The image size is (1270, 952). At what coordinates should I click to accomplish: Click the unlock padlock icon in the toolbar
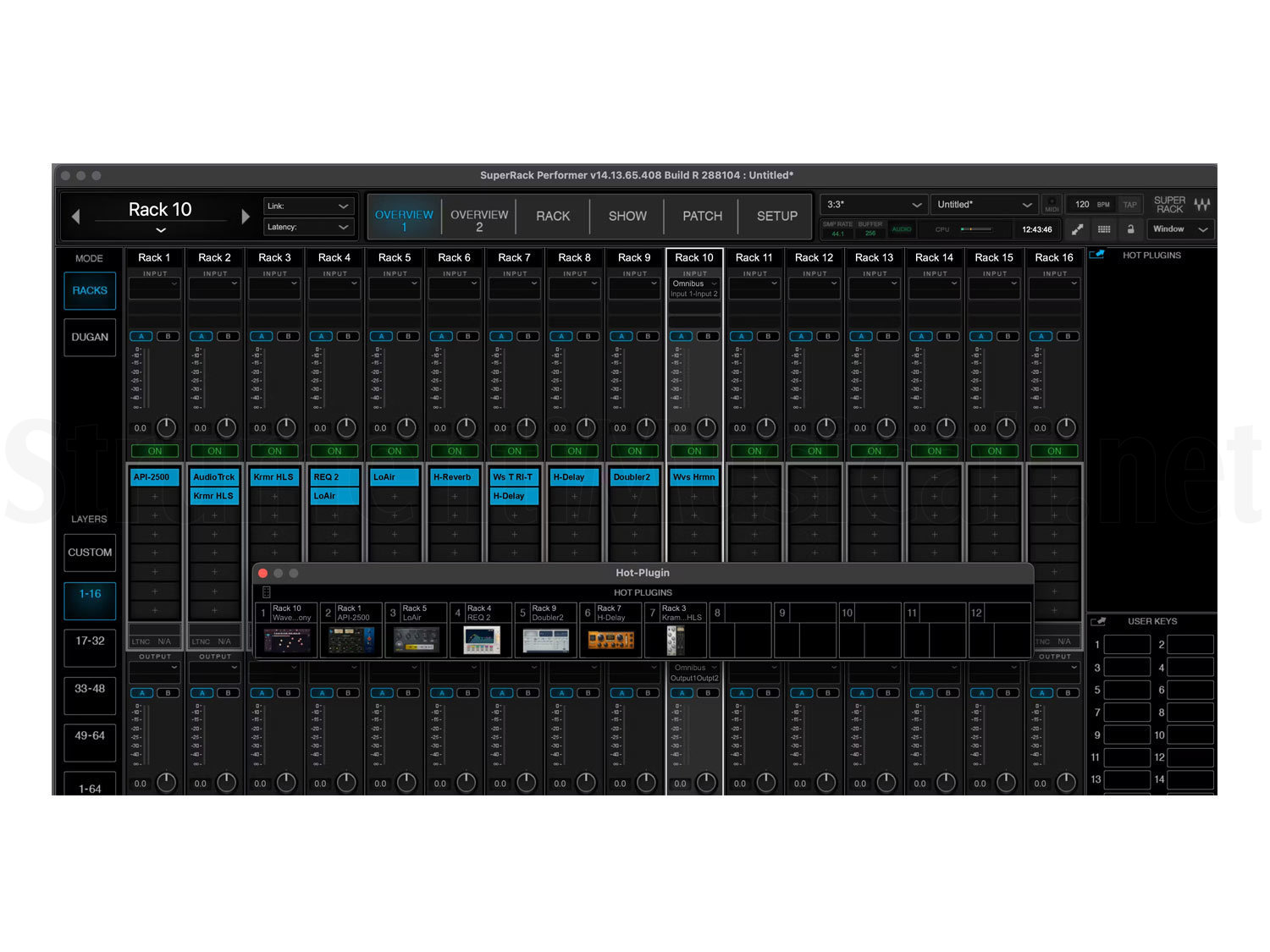(1131, 229)
